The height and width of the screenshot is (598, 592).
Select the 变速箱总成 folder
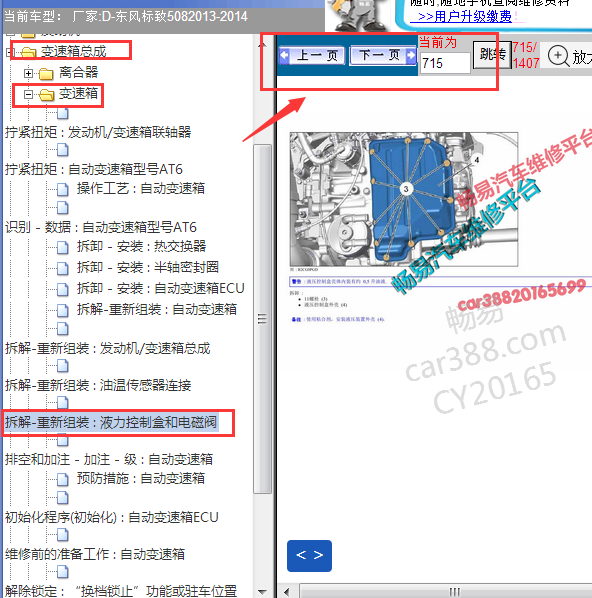coord(73,51)
